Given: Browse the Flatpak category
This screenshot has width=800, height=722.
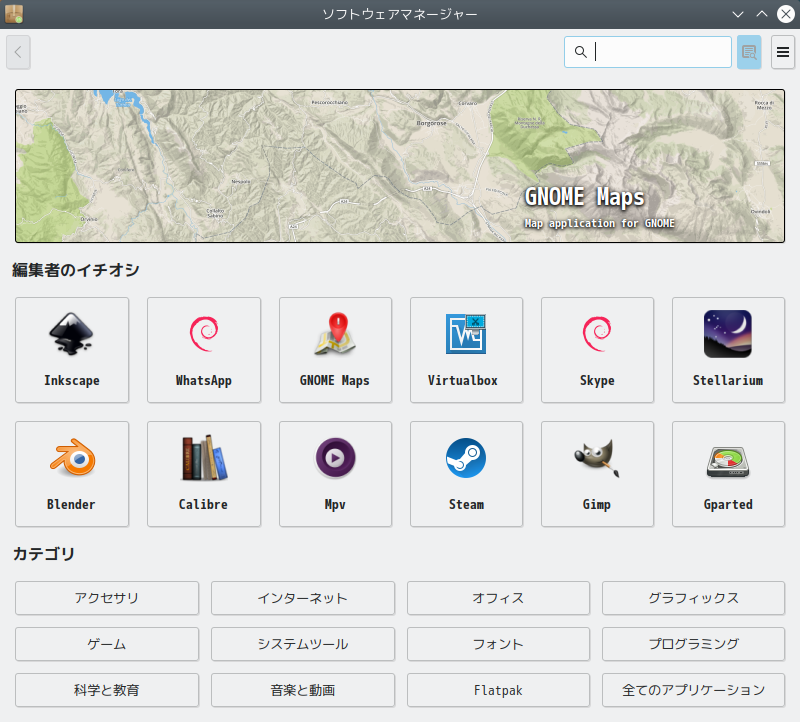Looking at the screenshot, I should [498, 690].
